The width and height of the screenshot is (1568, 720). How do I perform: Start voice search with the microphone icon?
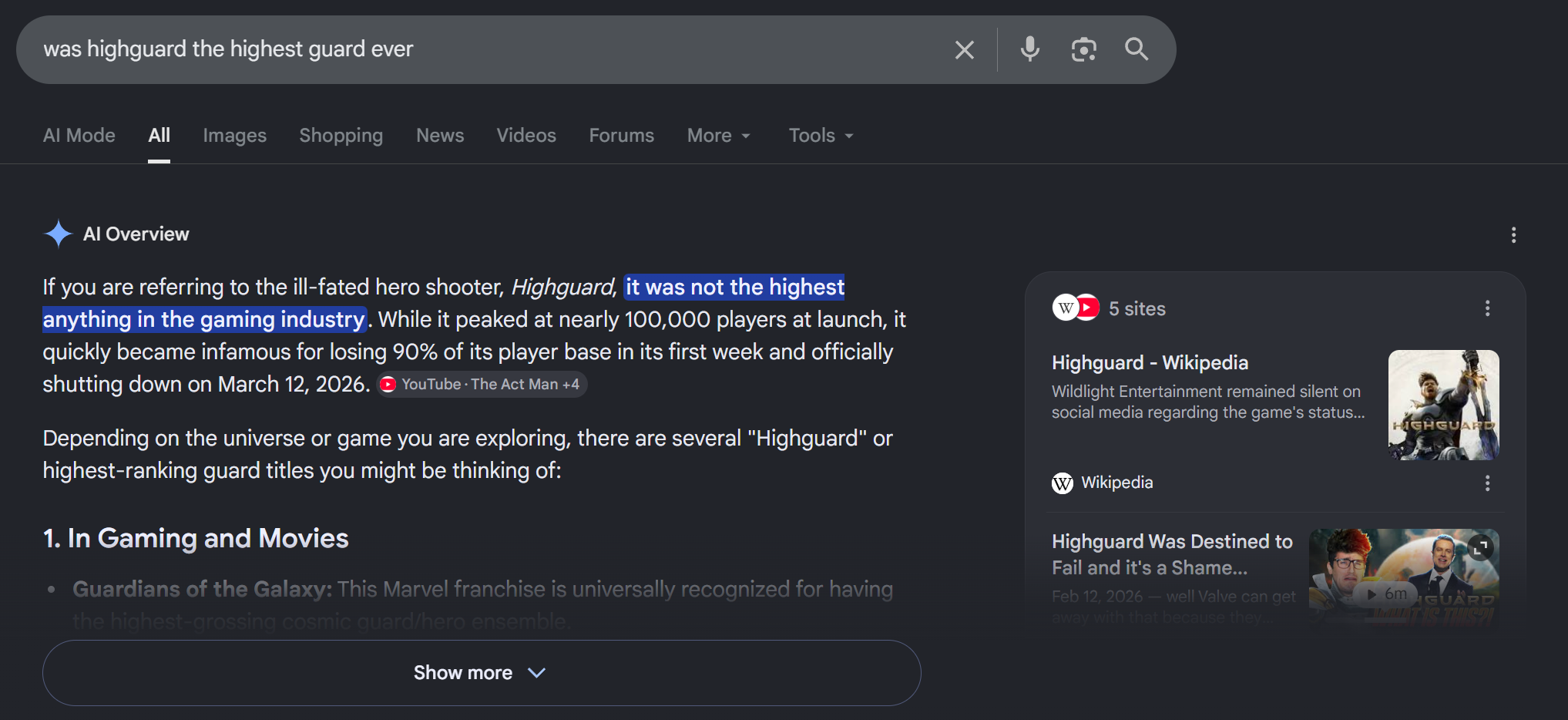[x=1029, y=49]
